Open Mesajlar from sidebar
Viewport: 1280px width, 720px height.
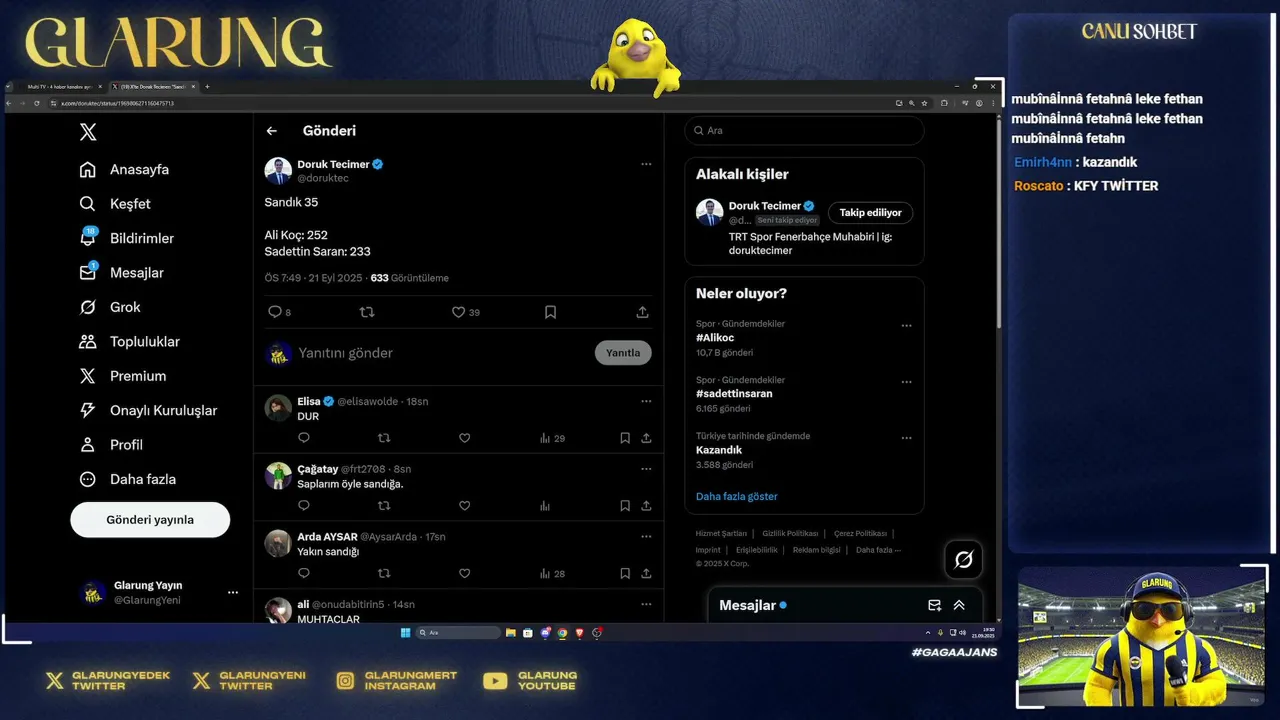[x=122, y=273]
